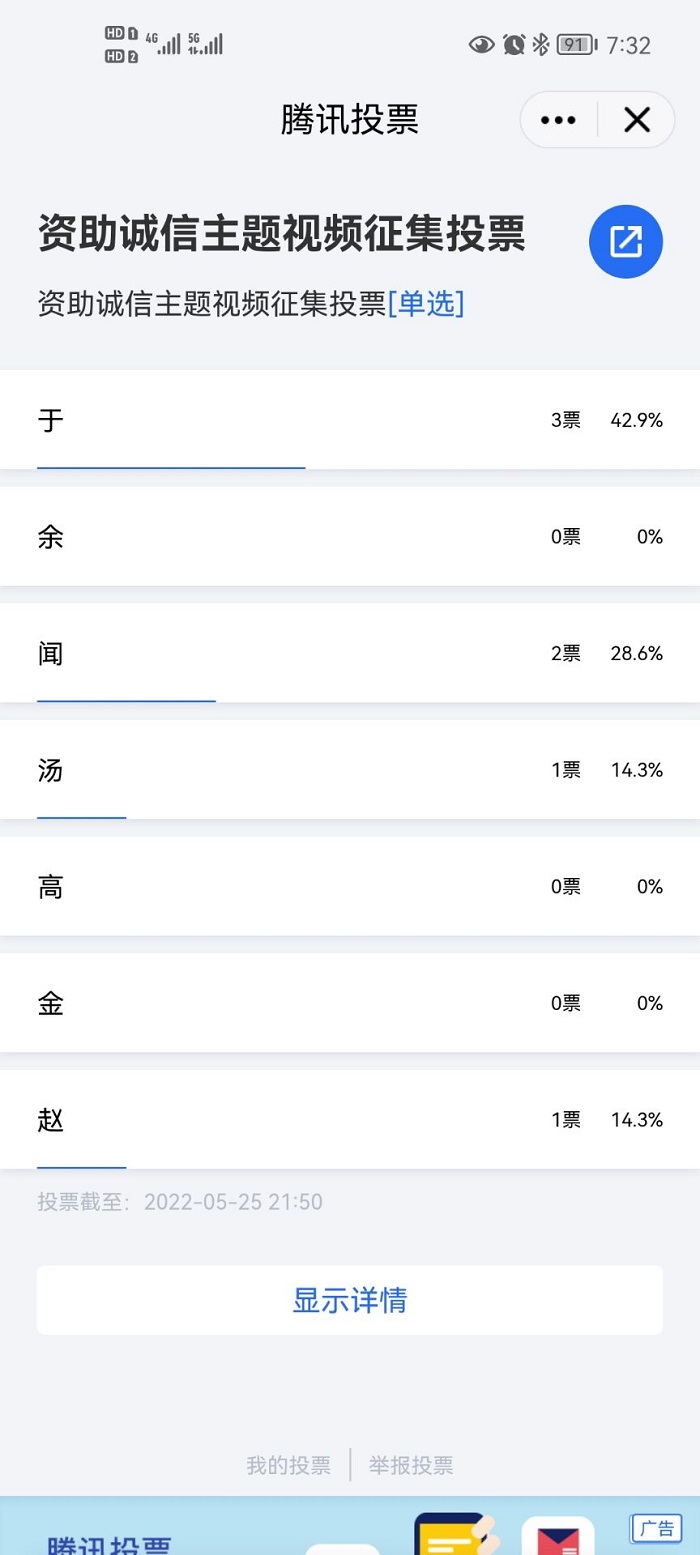This screenshot has width=700, height=1555.
Task: Choose the 高 option row
Action: point(350,886)
